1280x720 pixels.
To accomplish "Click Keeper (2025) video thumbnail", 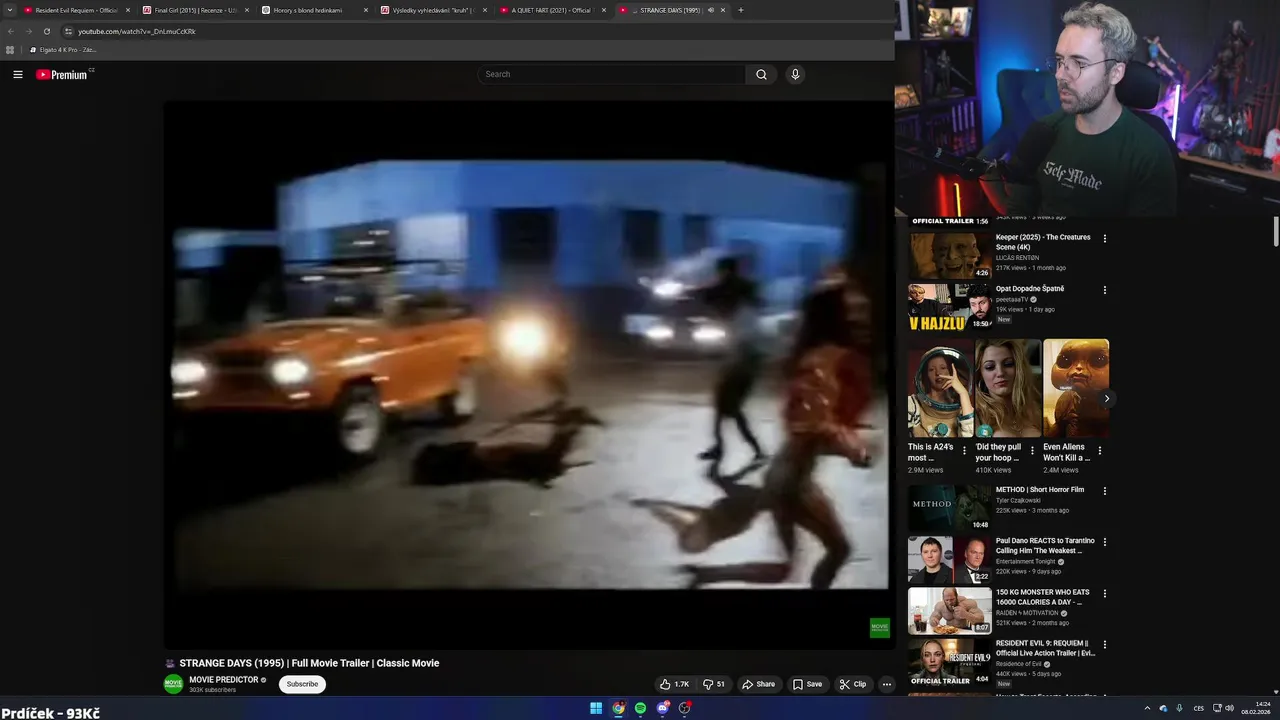I will click(x=949, y=256).
